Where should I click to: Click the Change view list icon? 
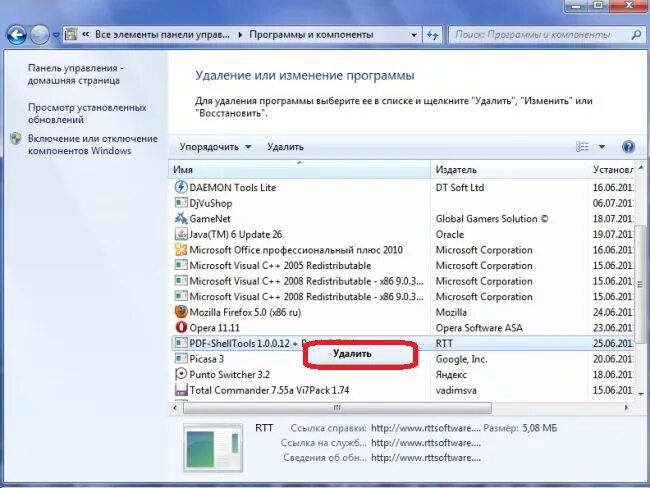(x=582, y=147)
